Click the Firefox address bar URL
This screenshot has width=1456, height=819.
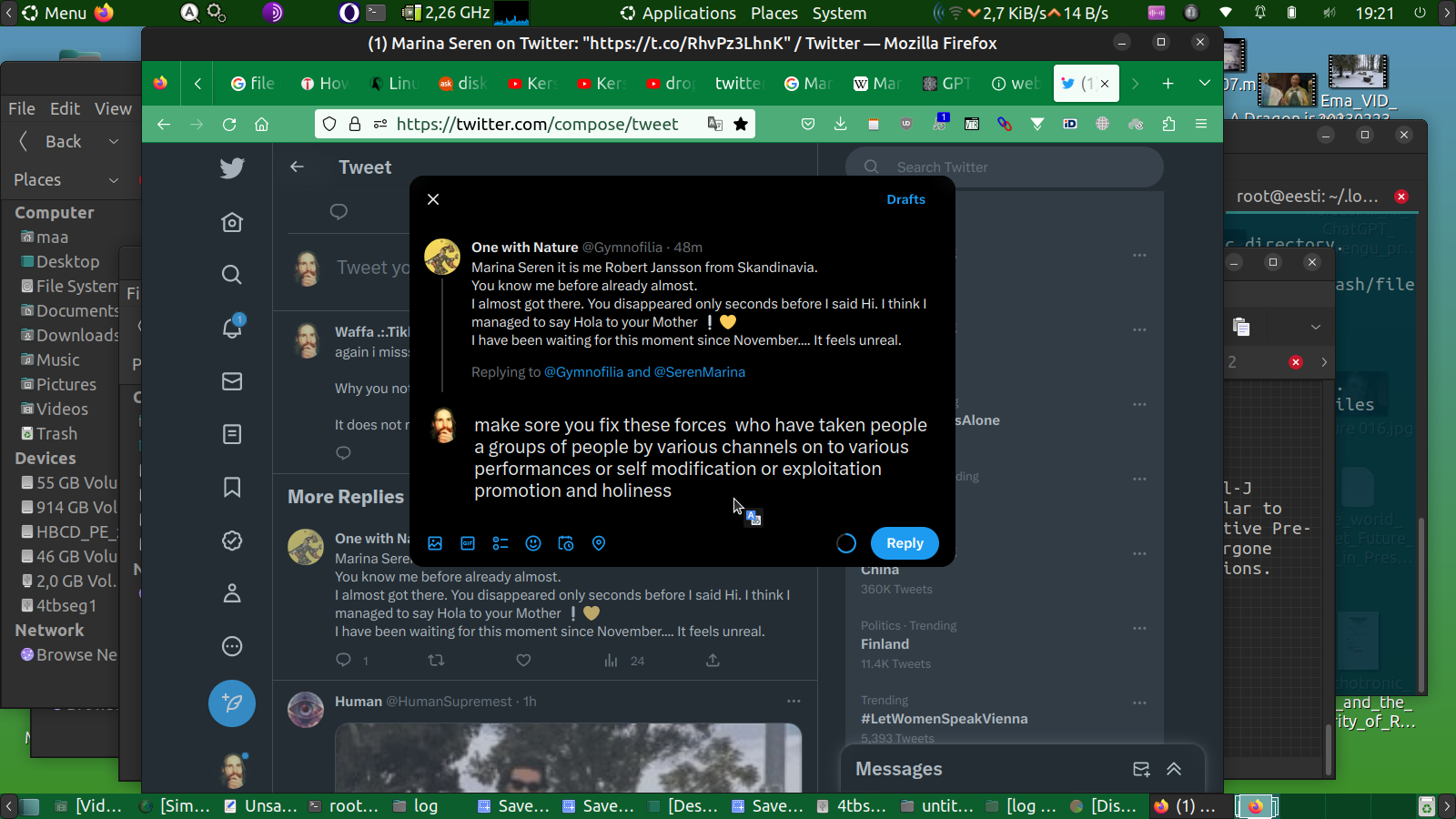coord(537,125)
